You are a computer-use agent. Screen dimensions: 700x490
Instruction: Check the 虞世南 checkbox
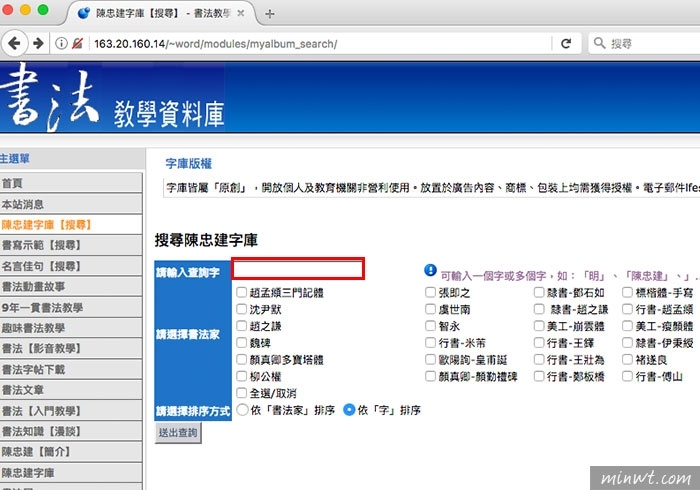[x=430, y=309]
